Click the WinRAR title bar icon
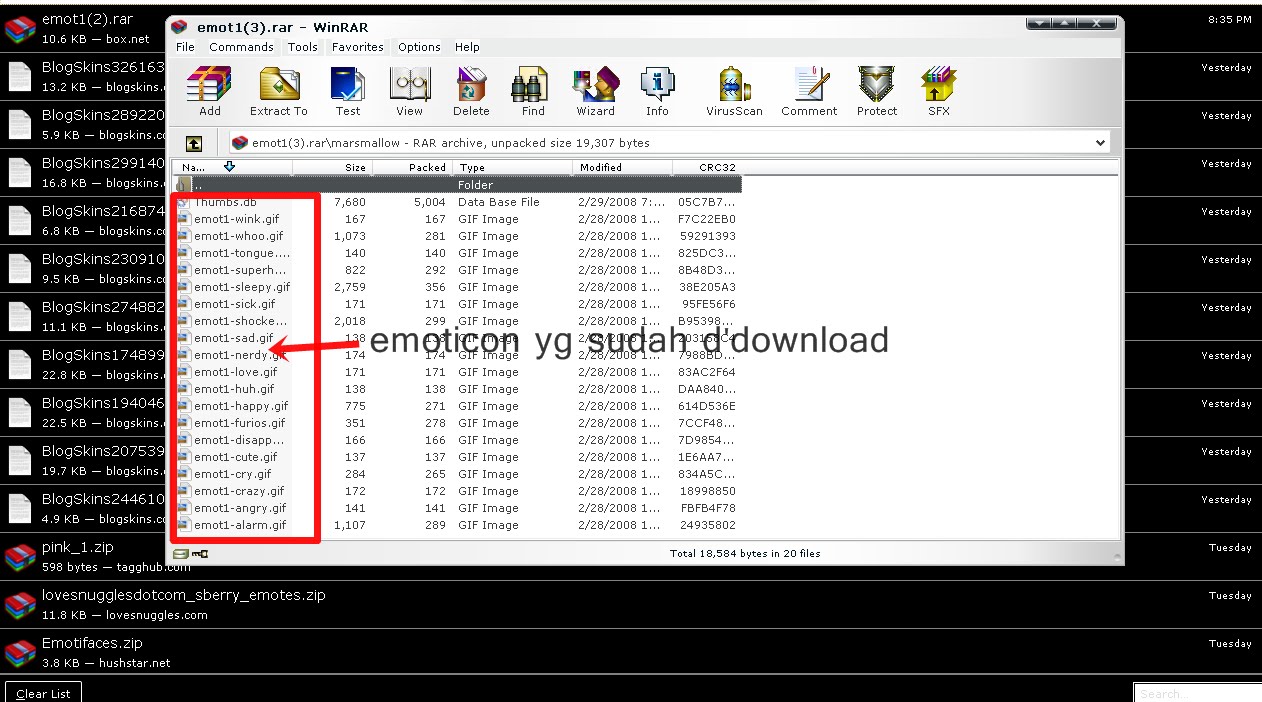 [x=179, y=26]
